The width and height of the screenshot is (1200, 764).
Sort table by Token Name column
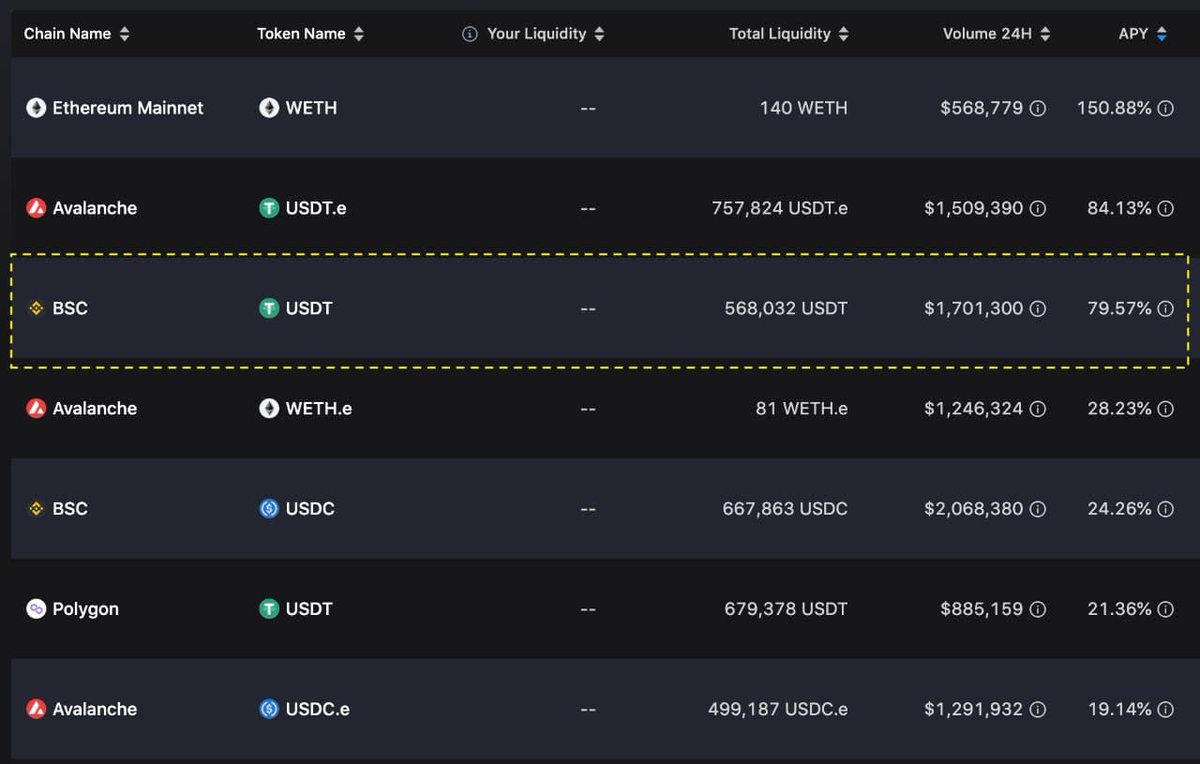pyautogui.click(x=358, y=34)
